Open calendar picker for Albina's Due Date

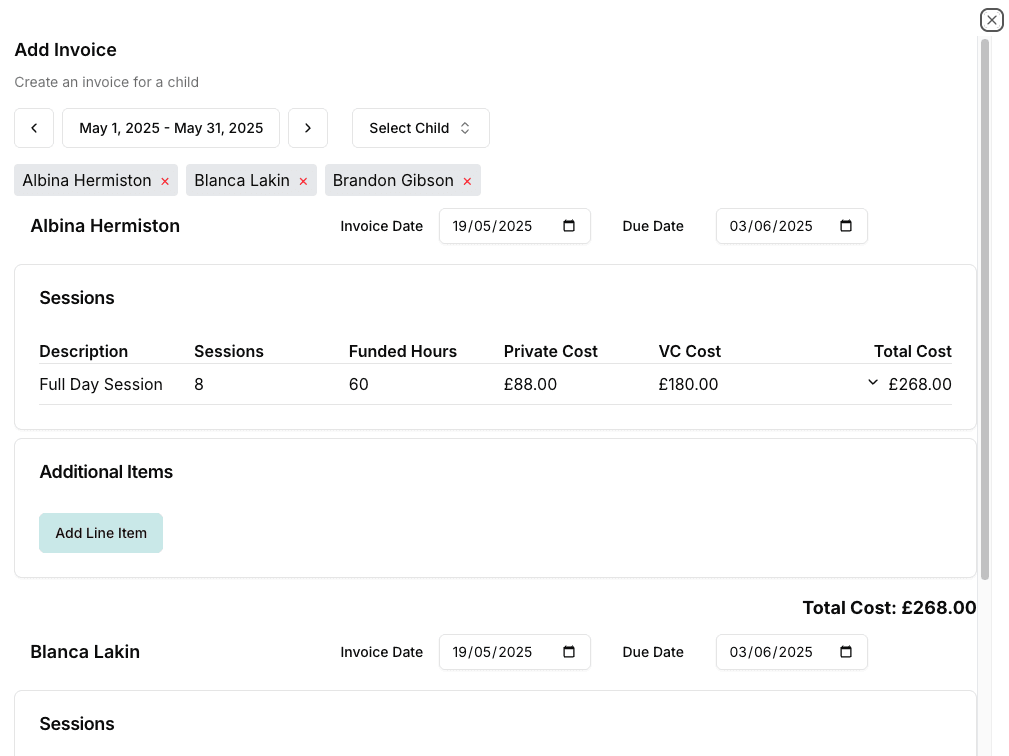pyautogui.click(x=846, y=226)
